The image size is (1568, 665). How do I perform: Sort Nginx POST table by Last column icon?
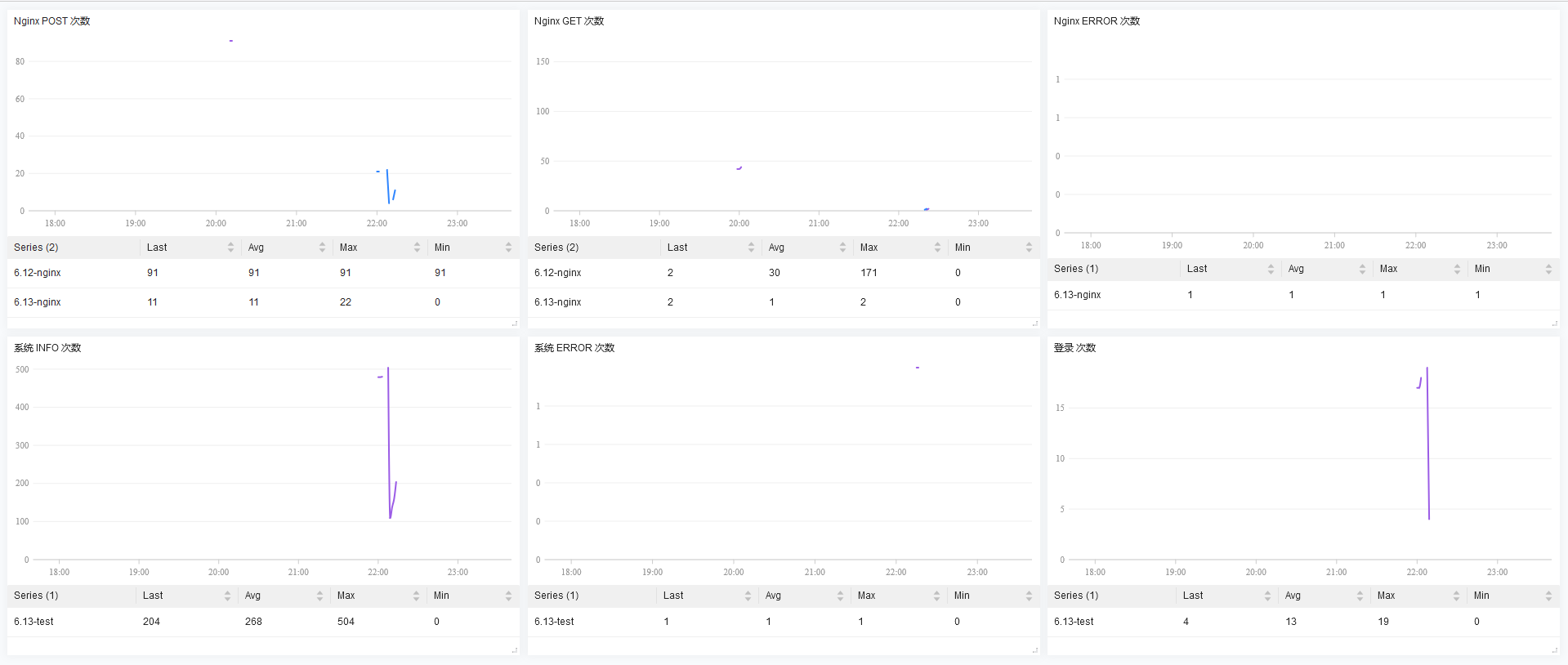click(231, 248)
